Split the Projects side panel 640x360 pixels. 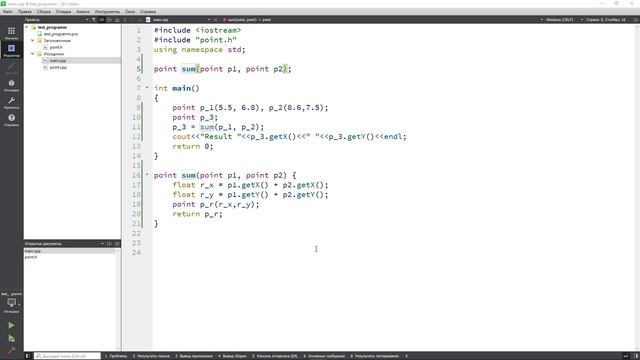tap(109, 20)
